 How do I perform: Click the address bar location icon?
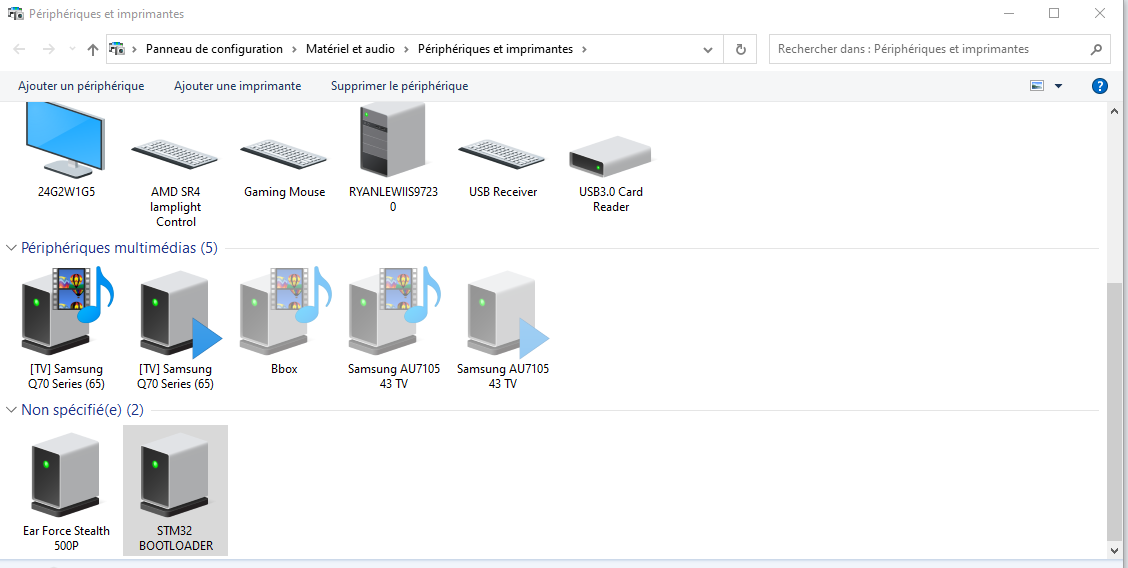[x=117, y=49]
